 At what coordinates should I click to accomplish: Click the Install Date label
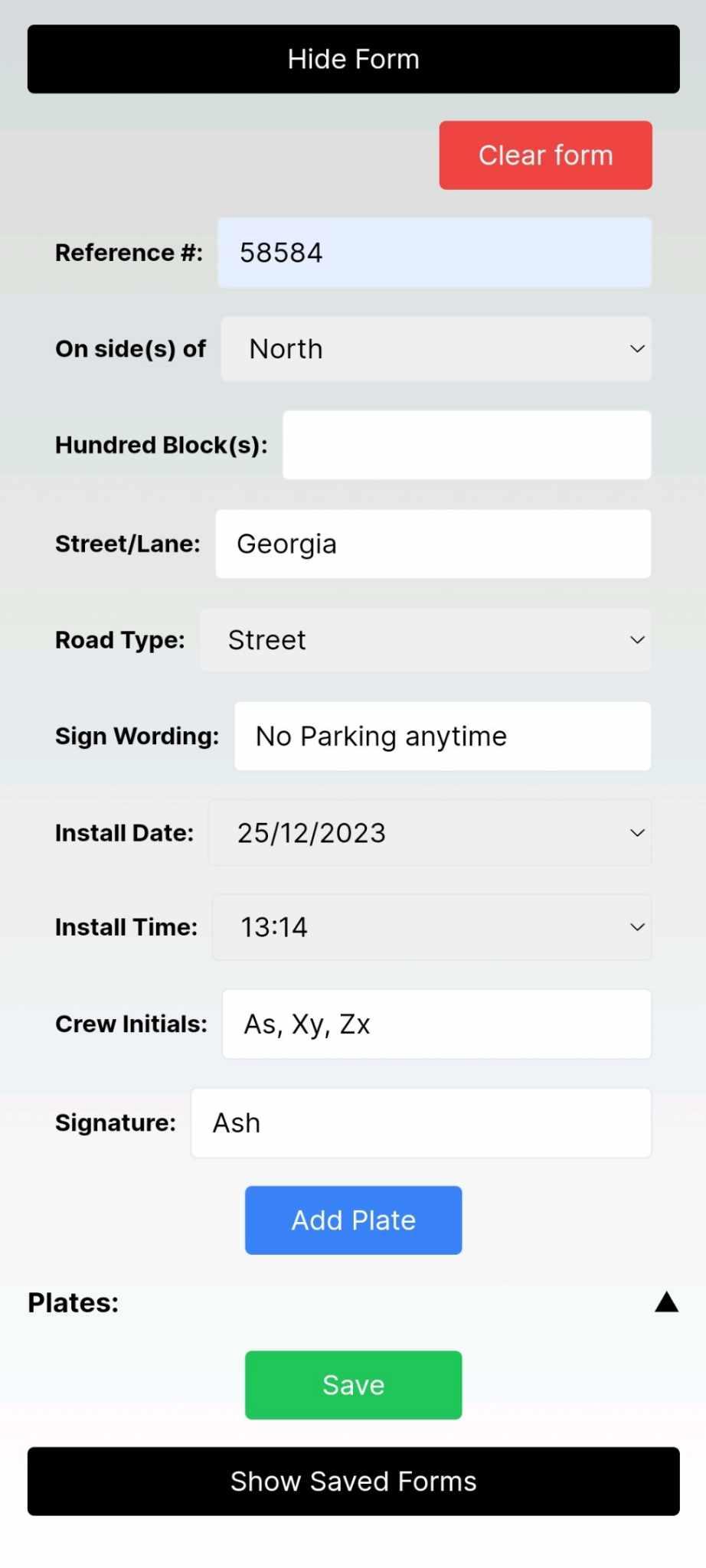[124, 833]
